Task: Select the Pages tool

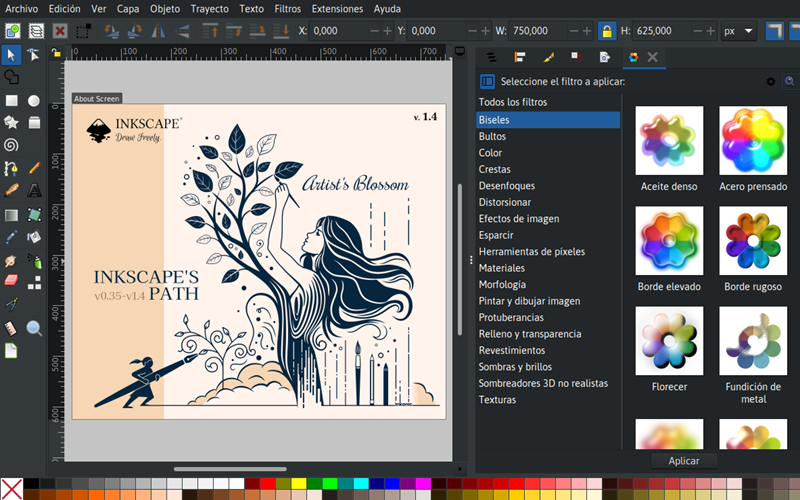Action: [11, 351]
